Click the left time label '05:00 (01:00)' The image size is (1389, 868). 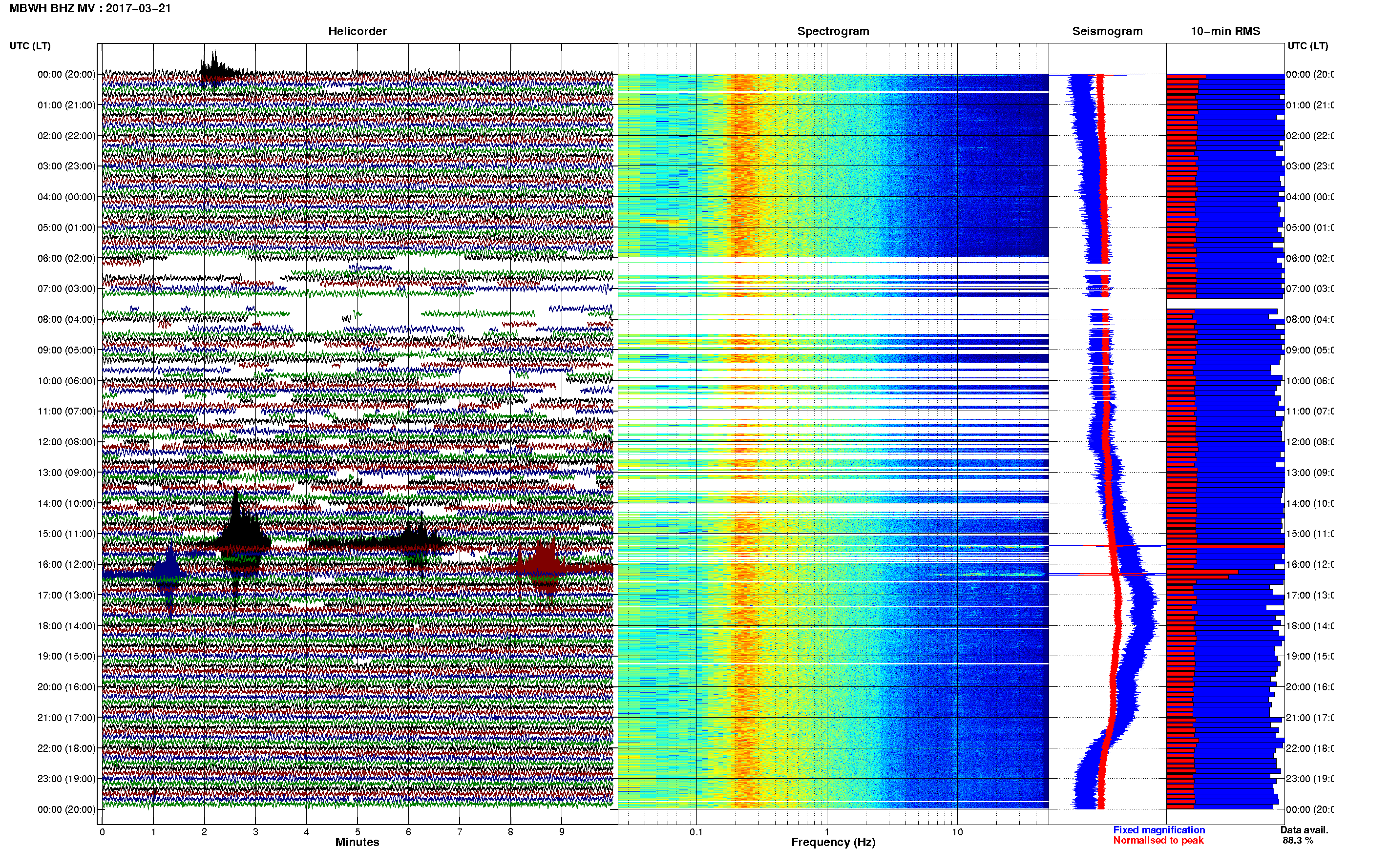[x=66, y=227]
